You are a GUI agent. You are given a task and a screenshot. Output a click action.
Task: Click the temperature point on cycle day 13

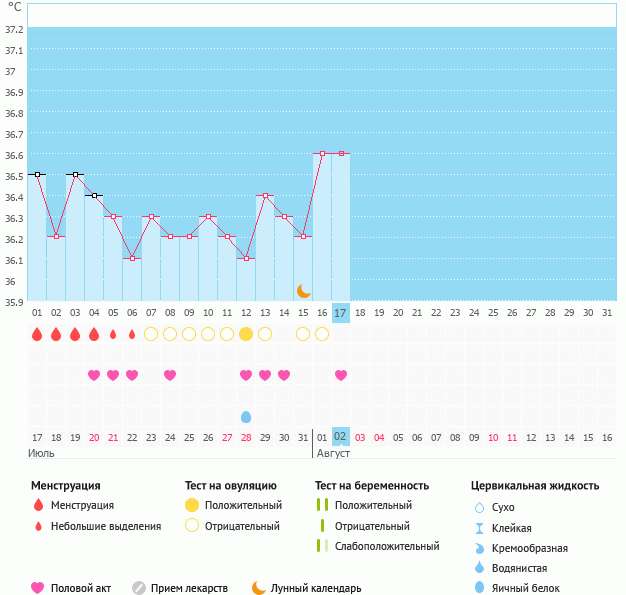(265, 196)
